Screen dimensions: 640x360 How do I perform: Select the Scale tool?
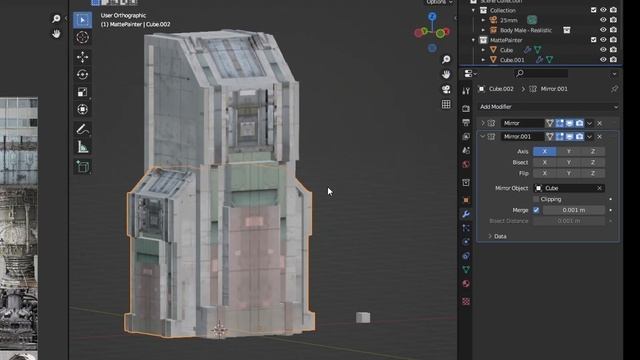(82, 92)
